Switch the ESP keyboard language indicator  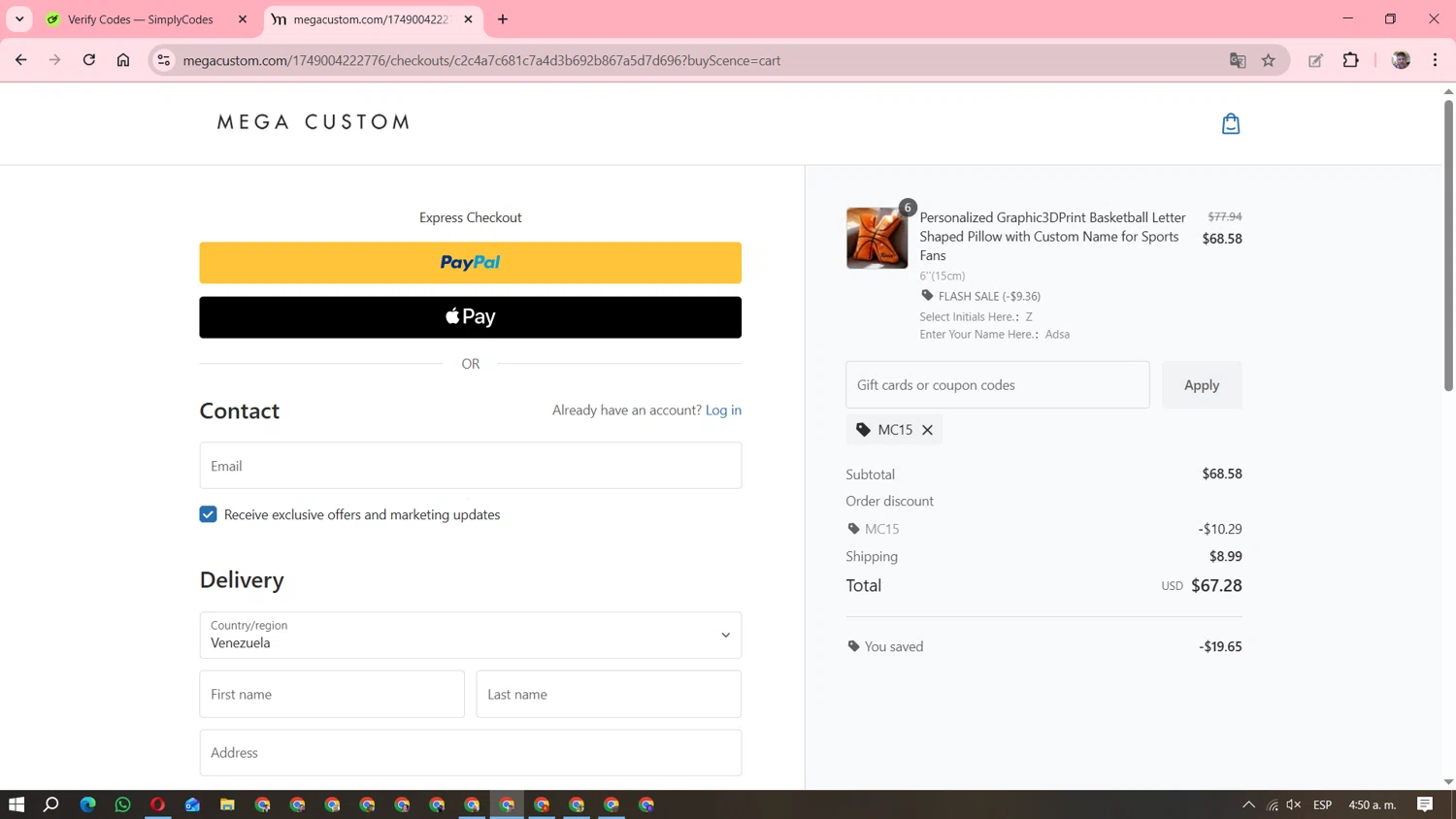point(1322,804)
